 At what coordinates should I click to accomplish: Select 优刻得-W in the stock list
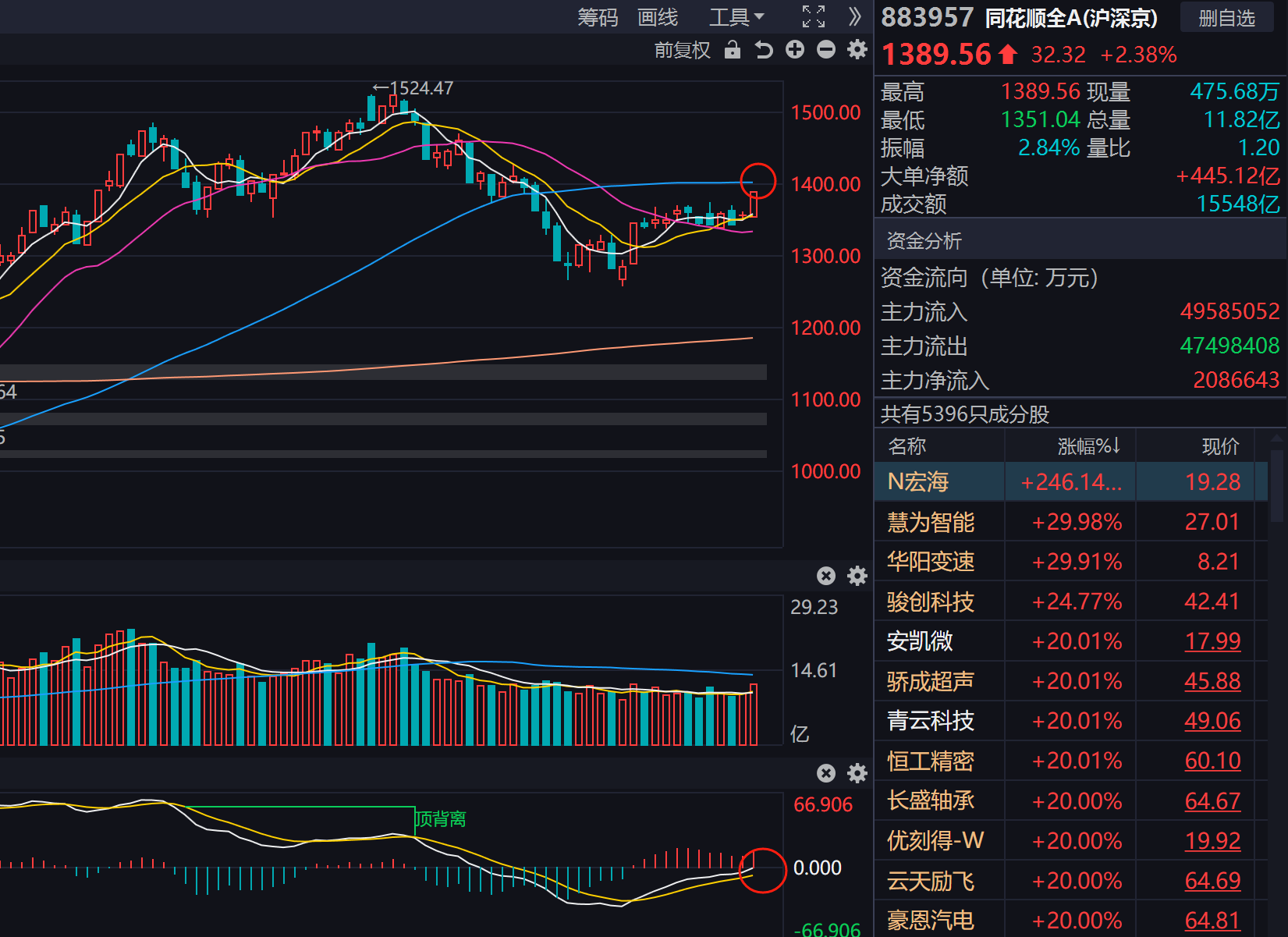coord(935,840)
